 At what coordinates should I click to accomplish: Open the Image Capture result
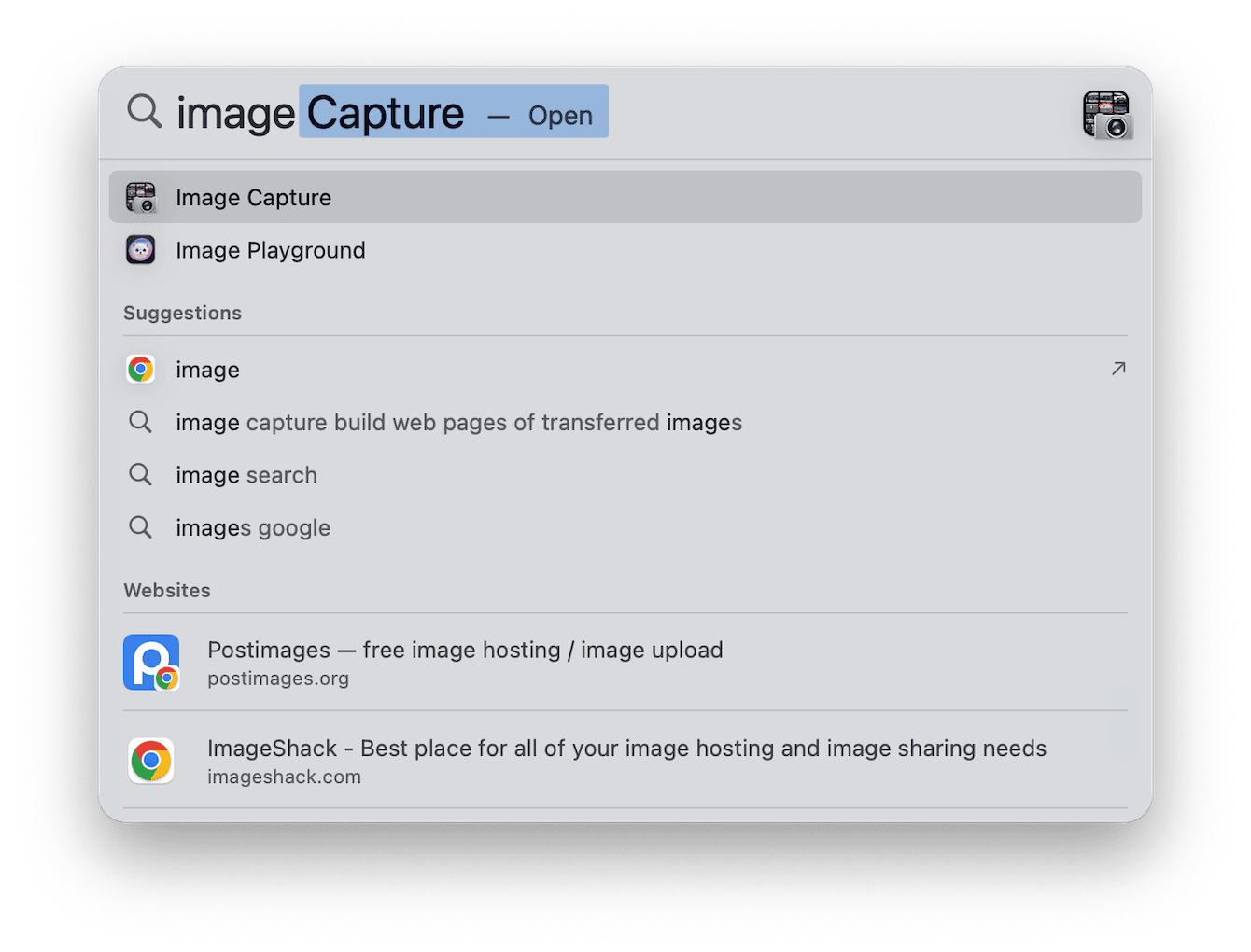(254, 198)
